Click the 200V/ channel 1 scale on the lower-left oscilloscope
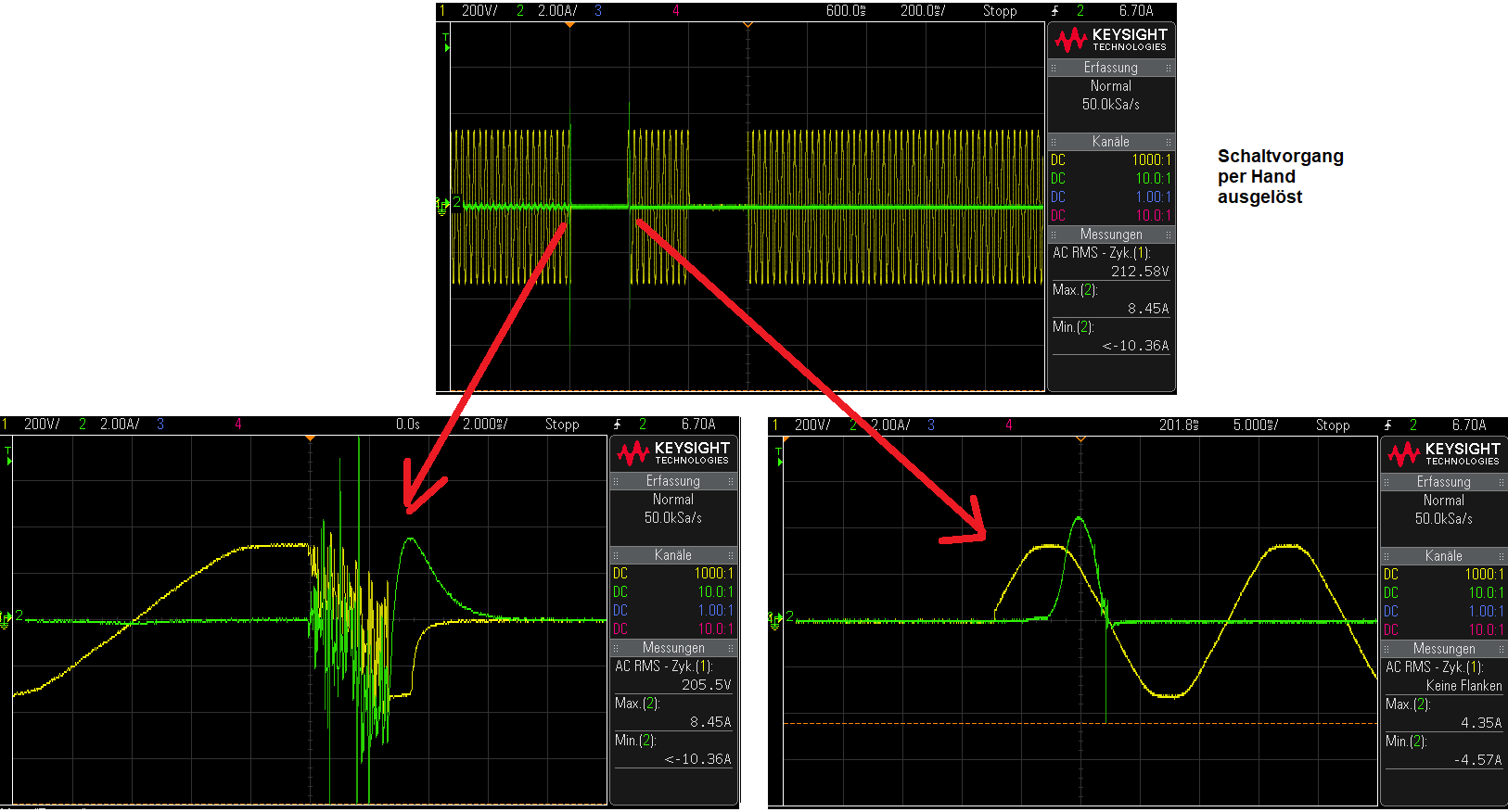 coord(42,425)
